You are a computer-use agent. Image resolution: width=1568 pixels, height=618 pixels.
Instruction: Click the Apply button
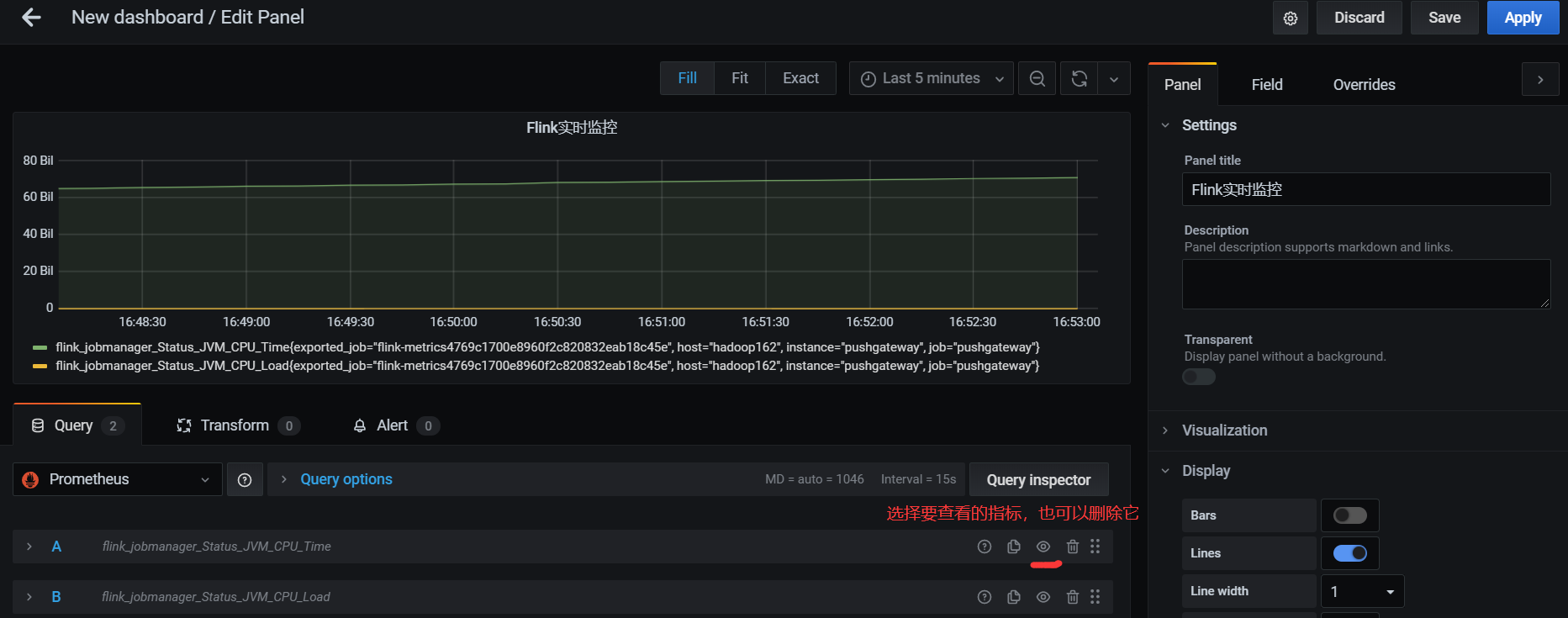click(x=1523, y=18)
